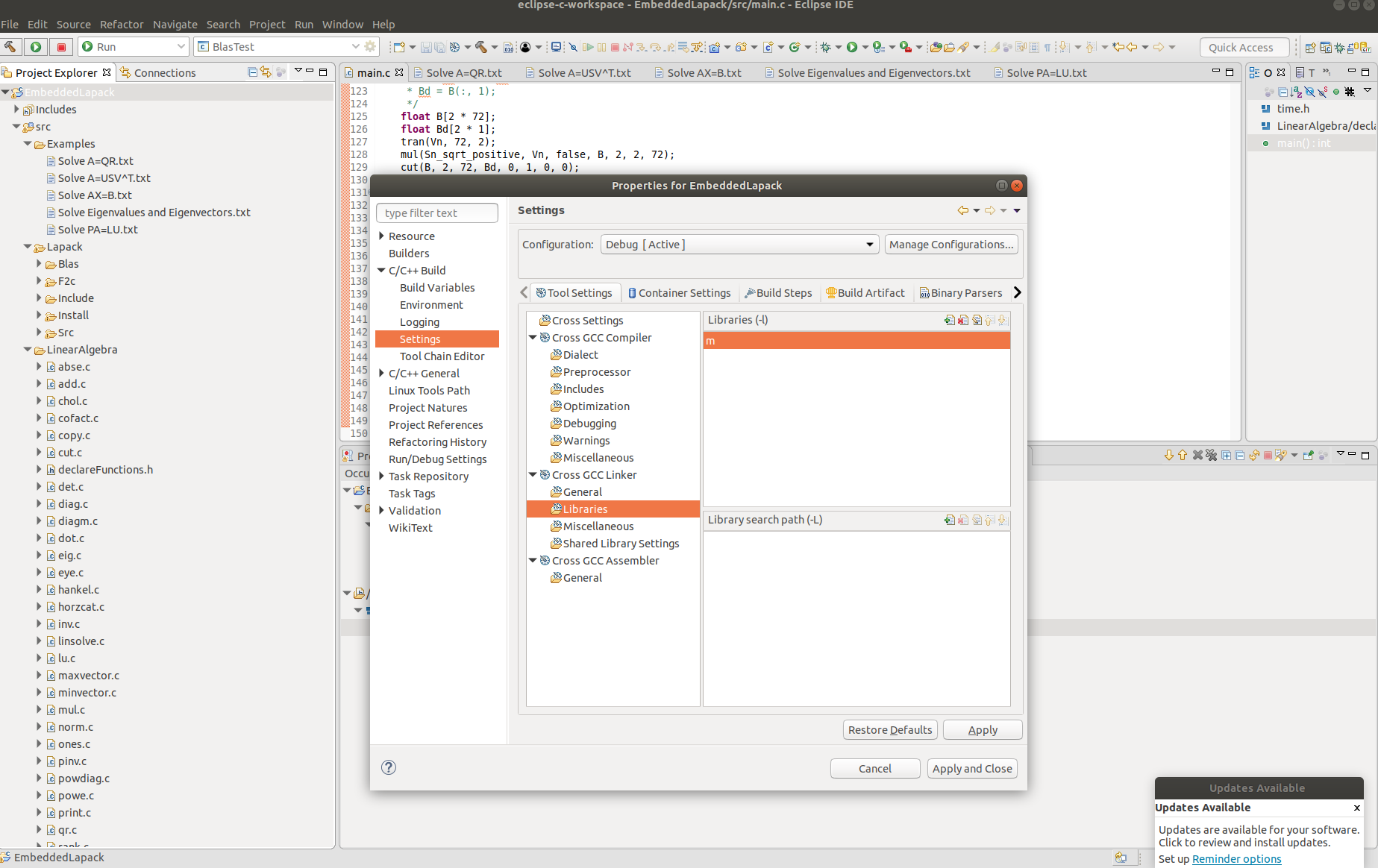Expand the Task Repository node
The image size is (1378, 868).
[381, 477]
